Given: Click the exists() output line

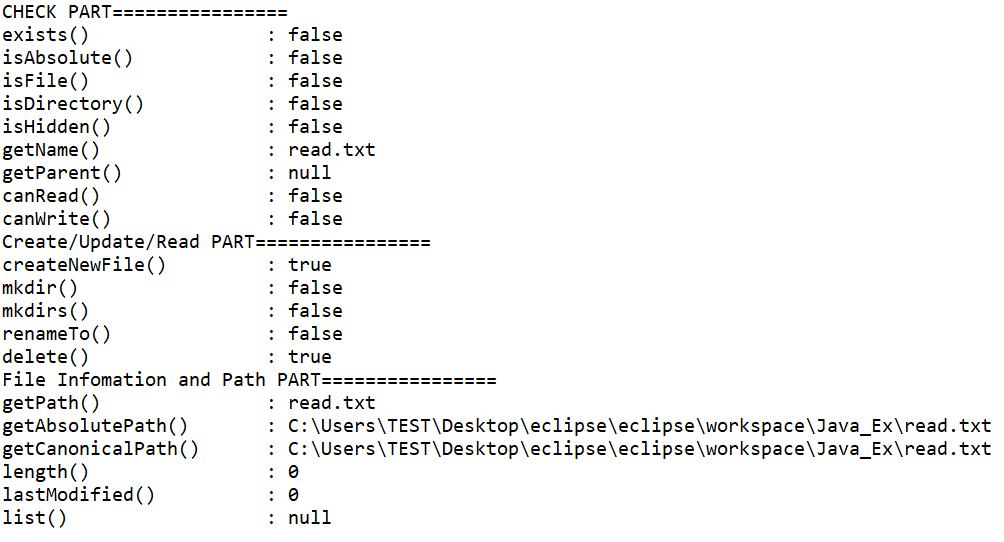Looking at the screenshot, I should pyautogui.click(x=172, y=35).
